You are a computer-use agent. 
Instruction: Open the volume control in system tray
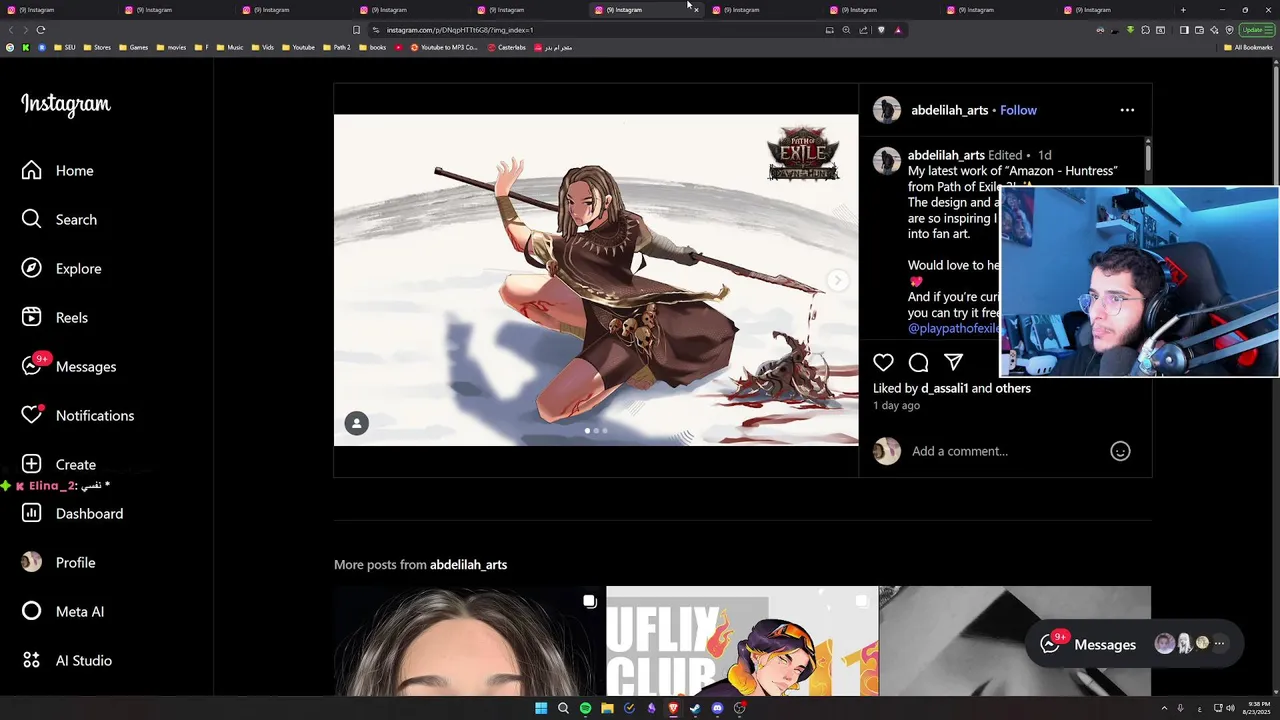coord(1230,709)
